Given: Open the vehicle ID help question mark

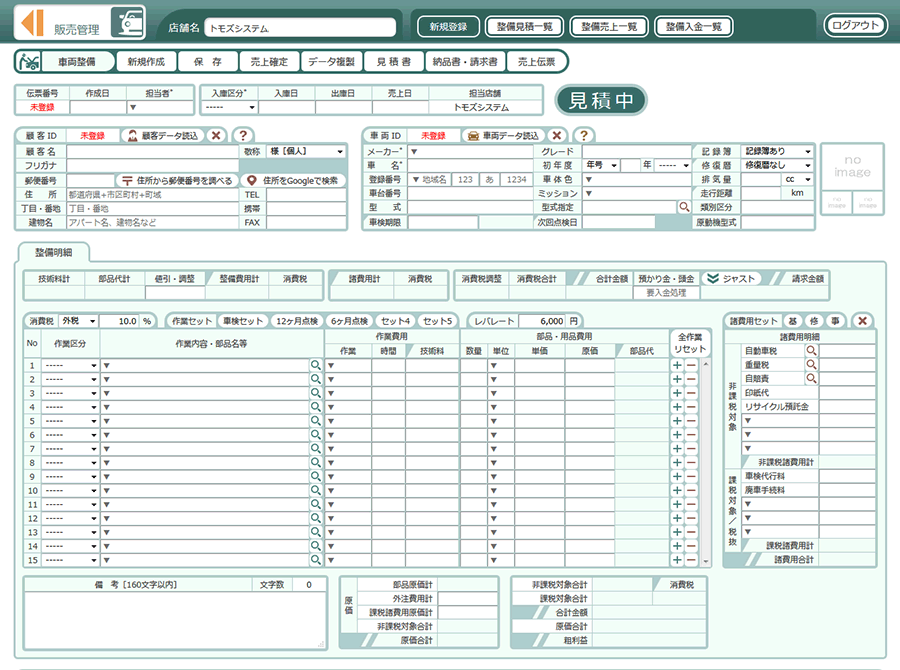Looking at the screenshot, I should coord(584,135).
